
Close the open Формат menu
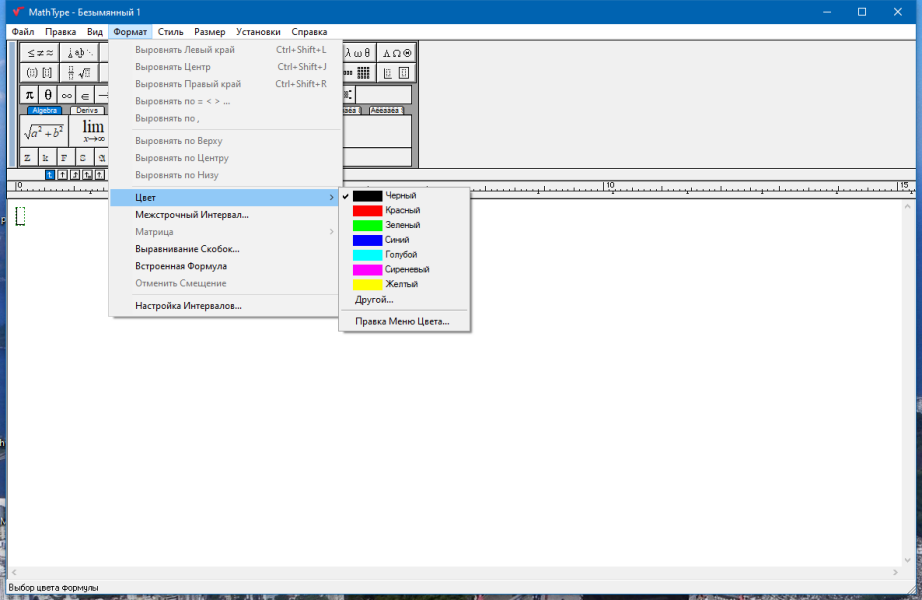coord(130,32)
